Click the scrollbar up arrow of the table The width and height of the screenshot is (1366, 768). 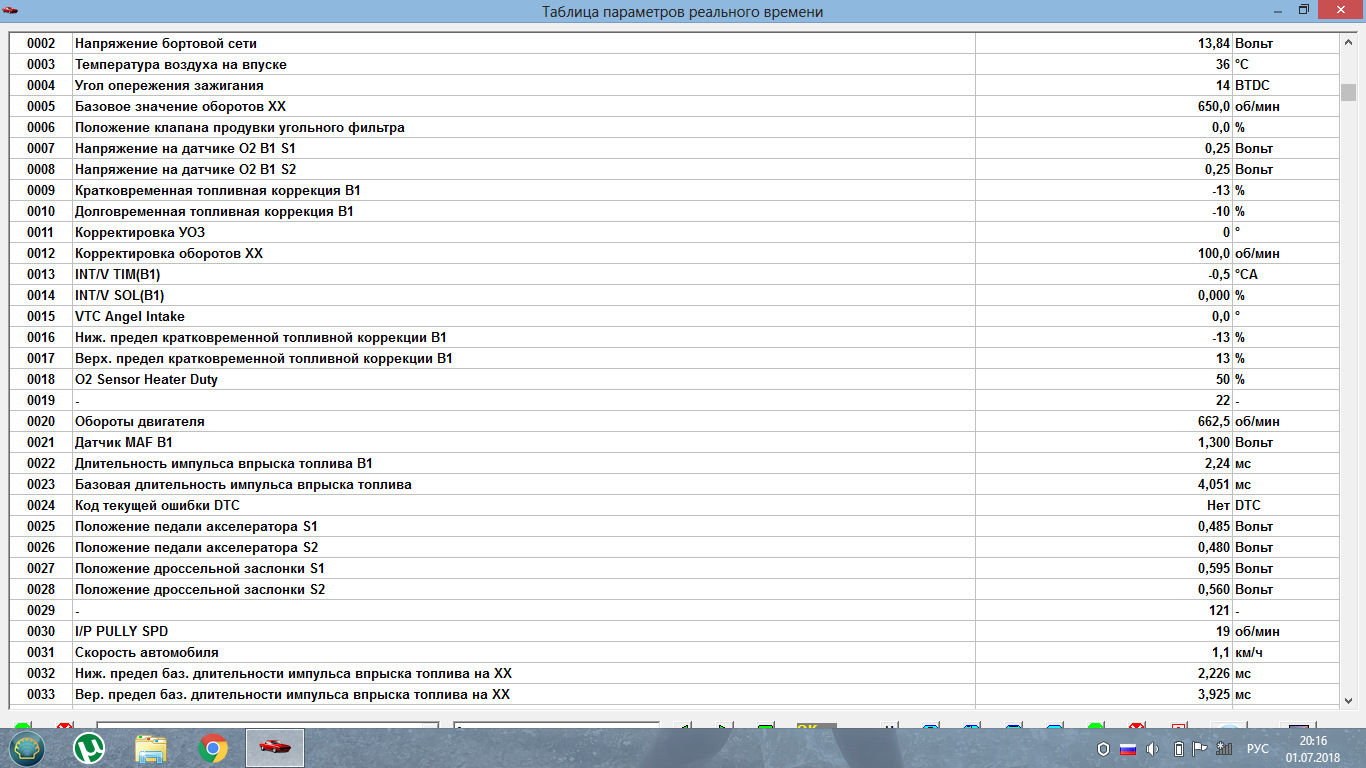[x=1348, y=42]
